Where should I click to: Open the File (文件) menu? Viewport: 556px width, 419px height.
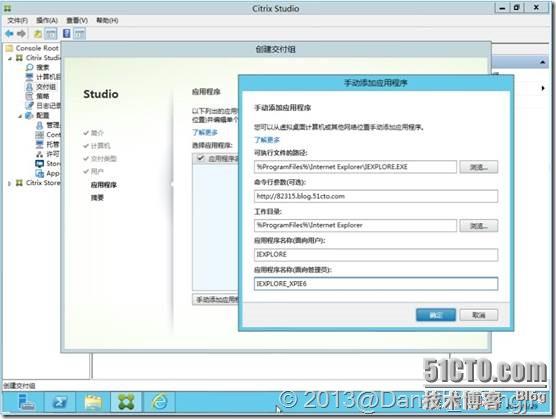coord(18,21)
